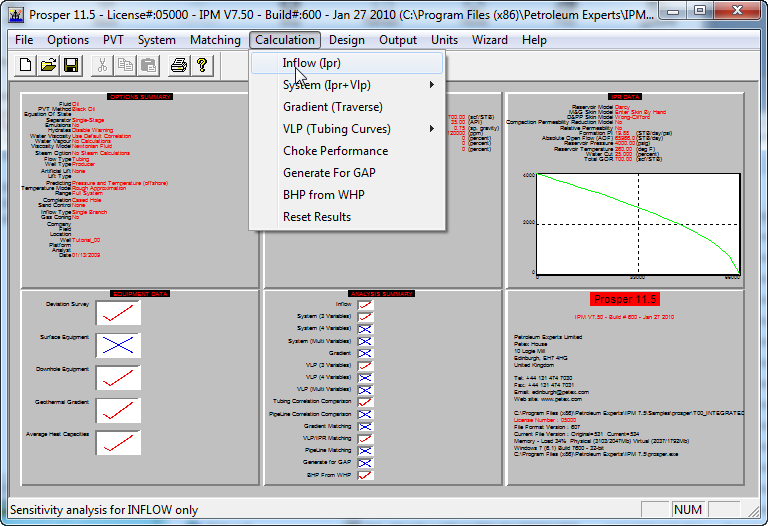Open the Output menu
Screen dimensions: 768x526
coord(398,40)
